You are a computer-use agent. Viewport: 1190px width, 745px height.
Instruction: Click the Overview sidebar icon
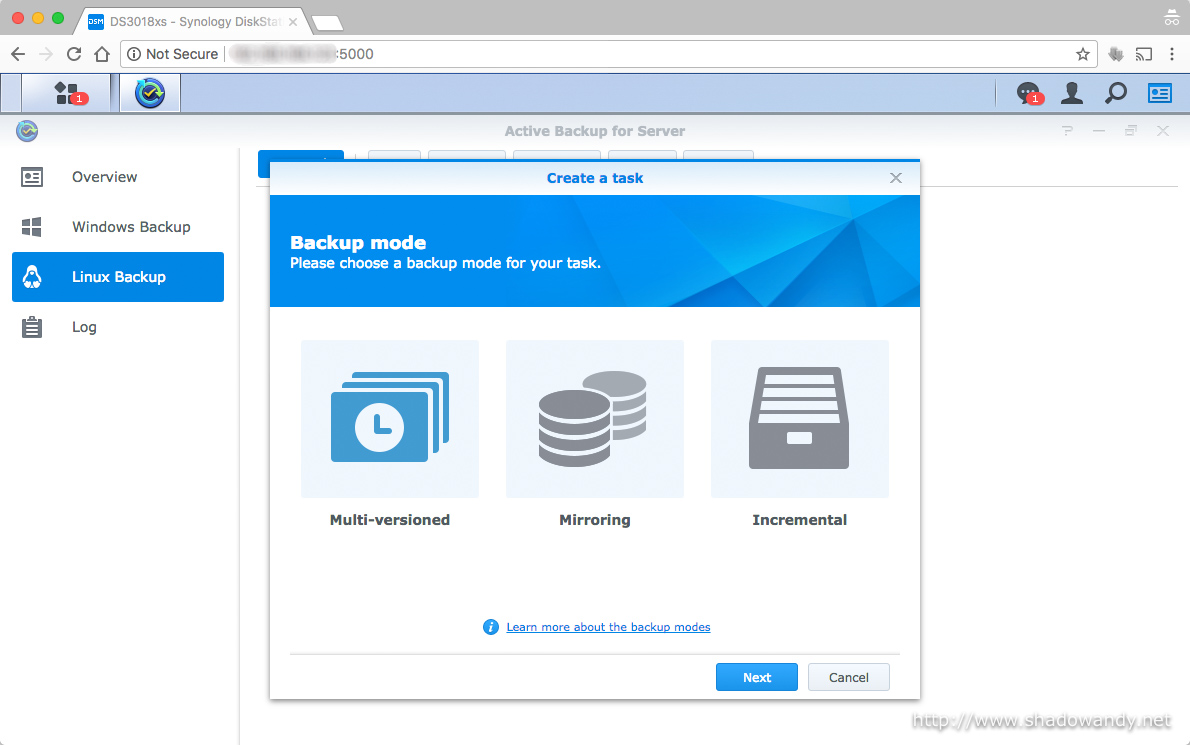coord(32,177)
